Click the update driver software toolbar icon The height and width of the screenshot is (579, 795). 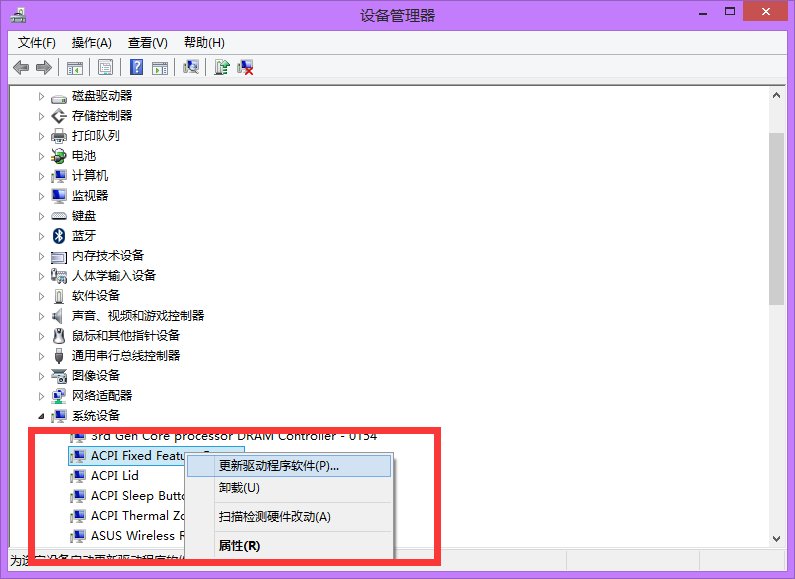point(222,67)
